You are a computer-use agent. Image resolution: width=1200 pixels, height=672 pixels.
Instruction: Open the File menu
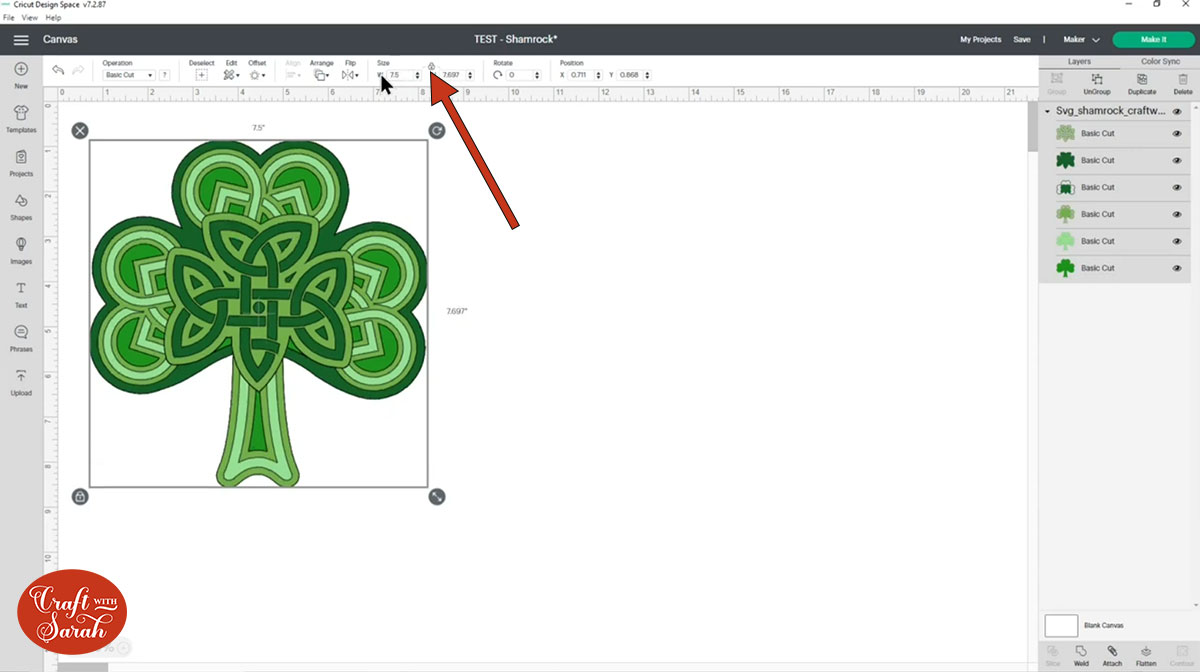coord(8,18)
